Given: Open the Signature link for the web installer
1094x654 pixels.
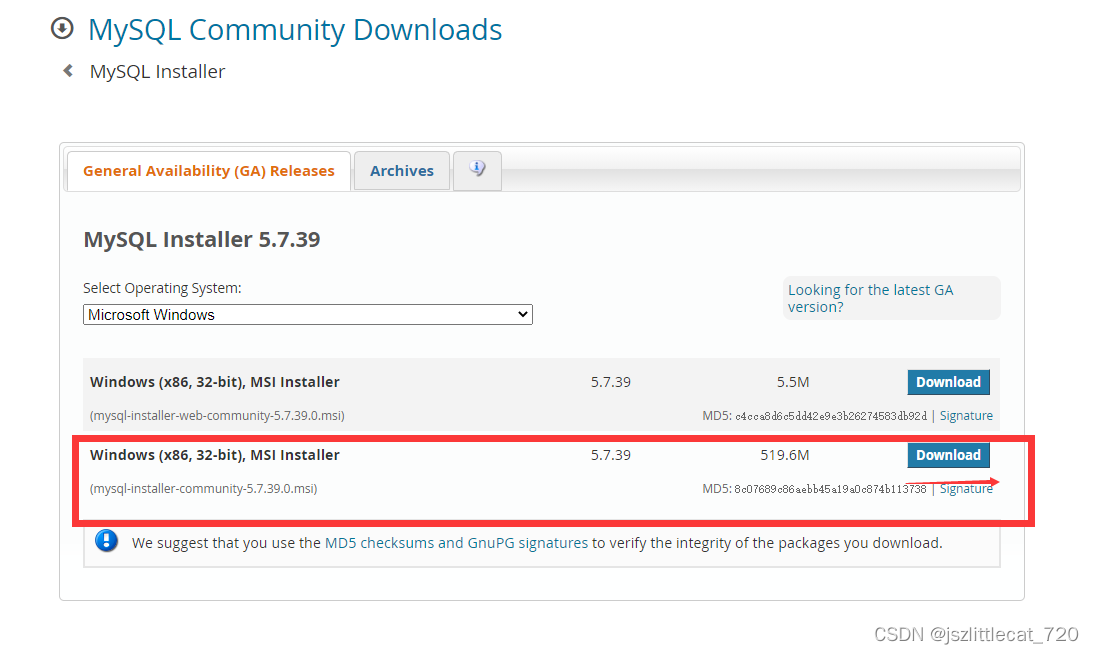Looking at the screenshot, I should click(x=966, y=415).
